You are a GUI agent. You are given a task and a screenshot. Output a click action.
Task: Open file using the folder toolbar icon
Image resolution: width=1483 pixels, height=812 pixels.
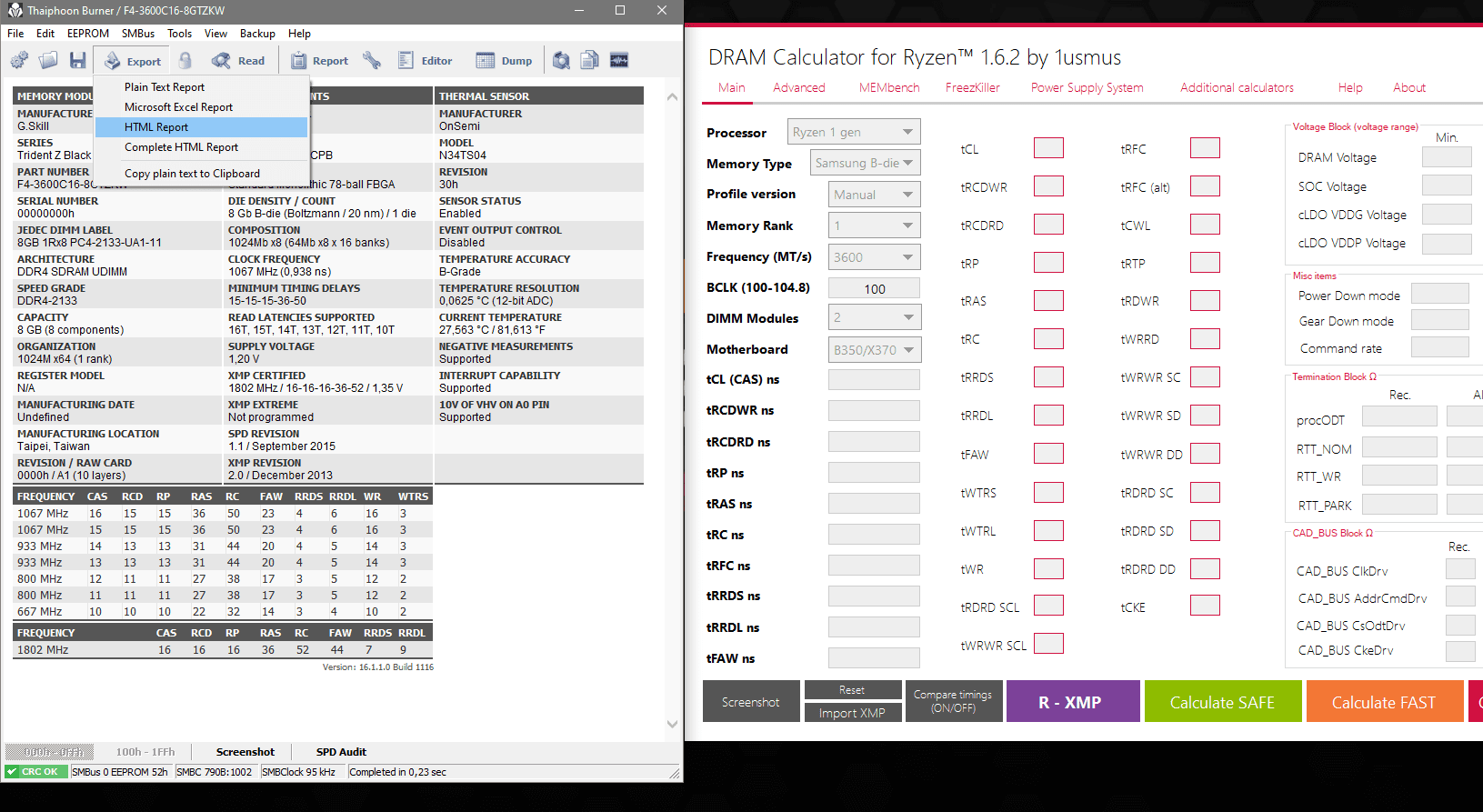pos(48,61)
